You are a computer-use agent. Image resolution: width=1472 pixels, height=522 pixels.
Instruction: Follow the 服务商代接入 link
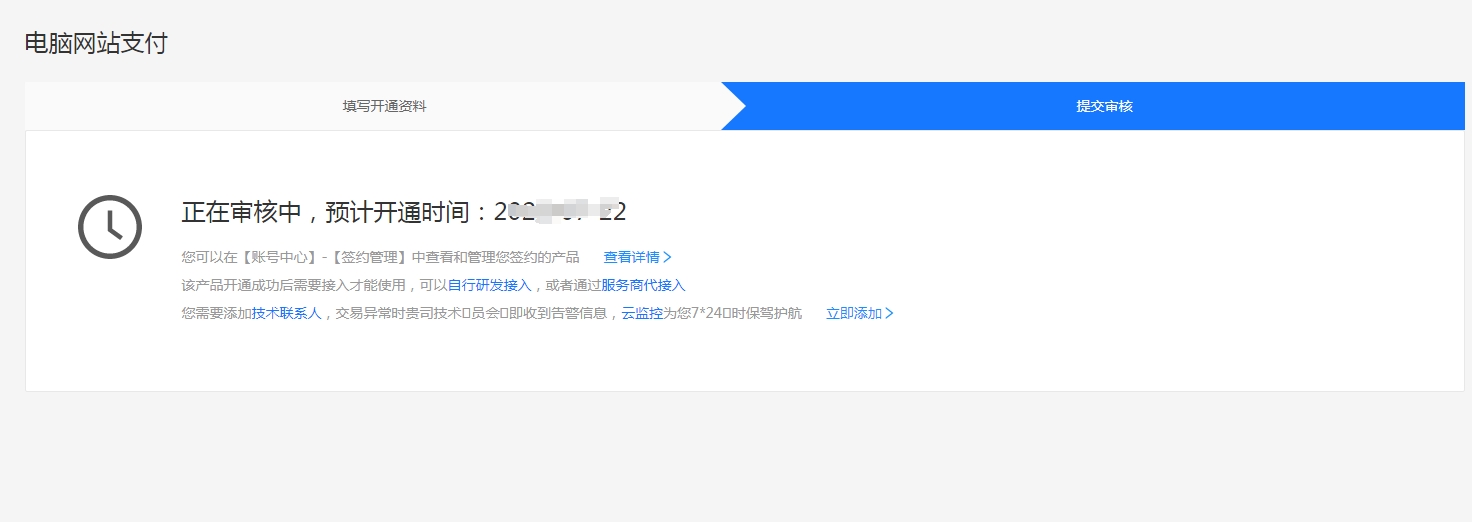click(643, 285)
